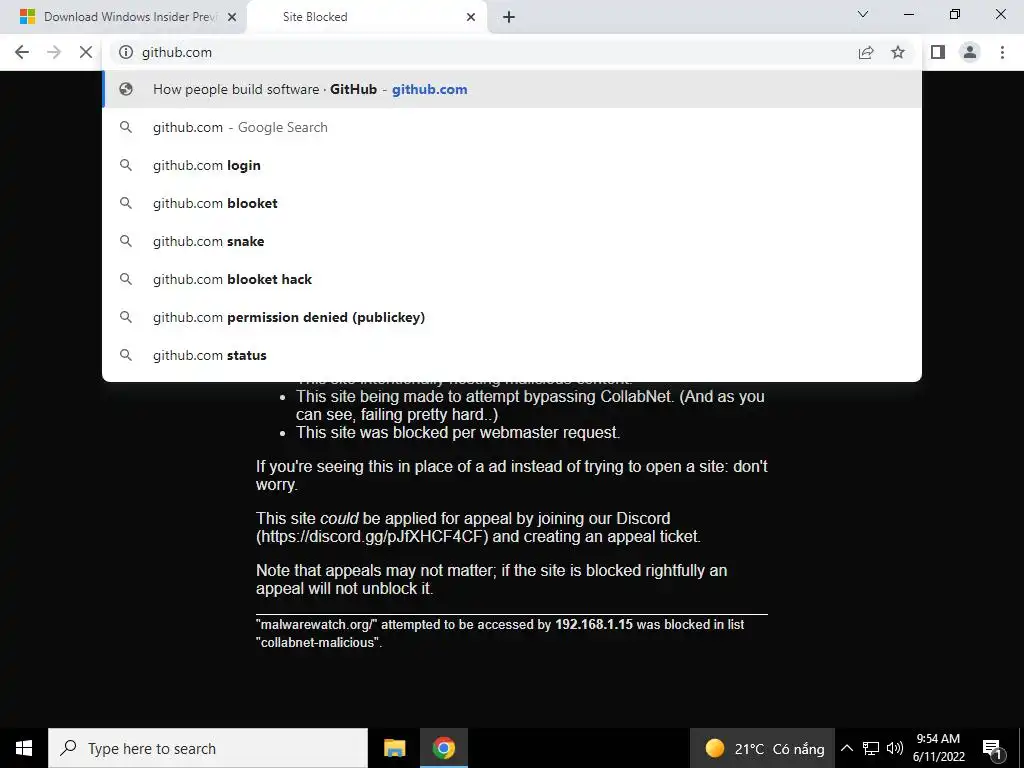Click the share this page icon
Screen dimensions: 1024x768
(866, 52)
